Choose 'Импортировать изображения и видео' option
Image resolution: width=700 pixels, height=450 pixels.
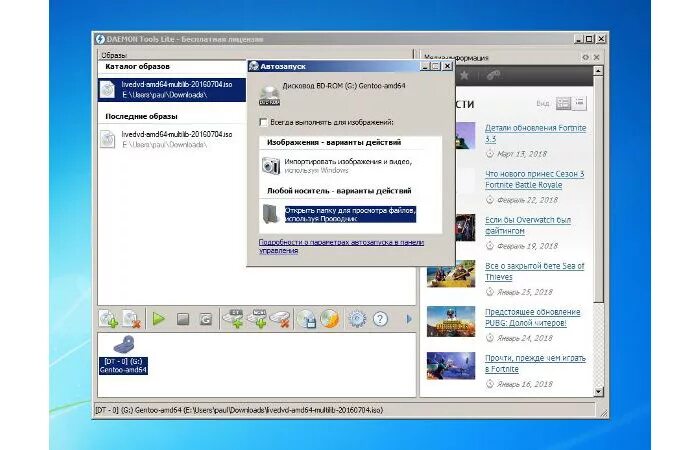pos(350,166)
